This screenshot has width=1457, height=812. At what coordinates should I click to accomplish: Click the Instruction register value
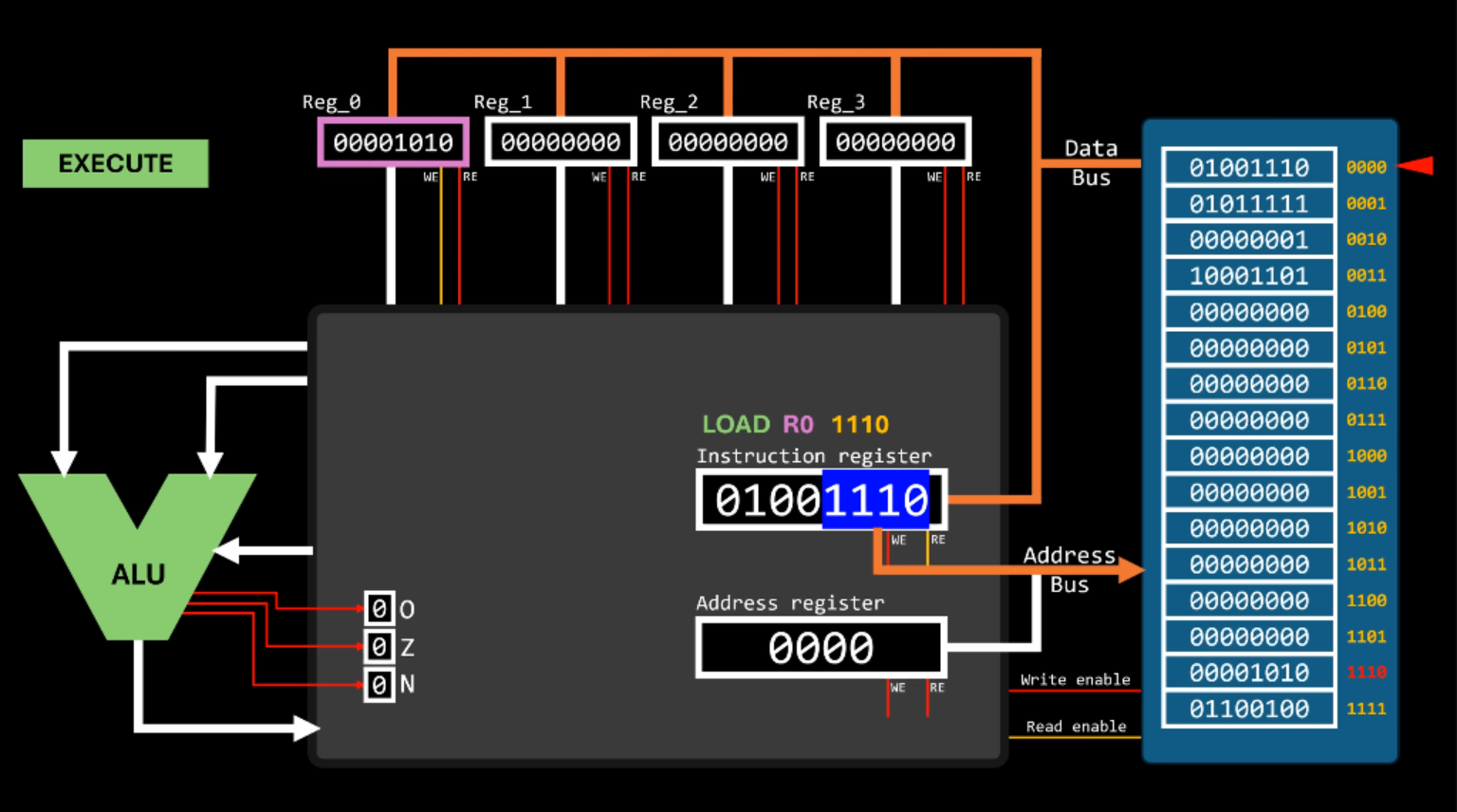[x=821, y=500]
